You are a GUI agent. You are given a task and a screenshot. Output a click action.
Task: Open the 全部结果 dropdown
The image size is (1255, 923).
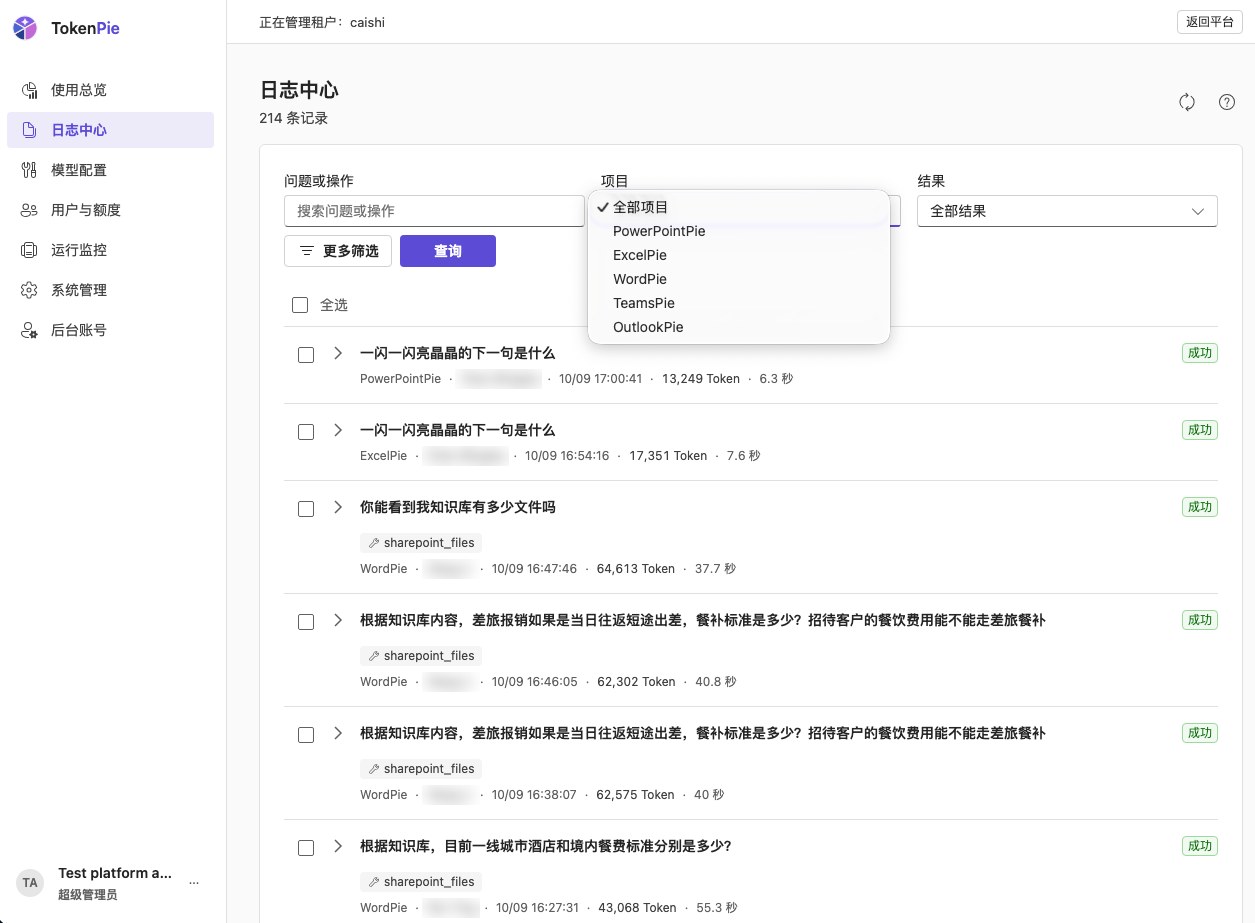tap(1067, 211)
